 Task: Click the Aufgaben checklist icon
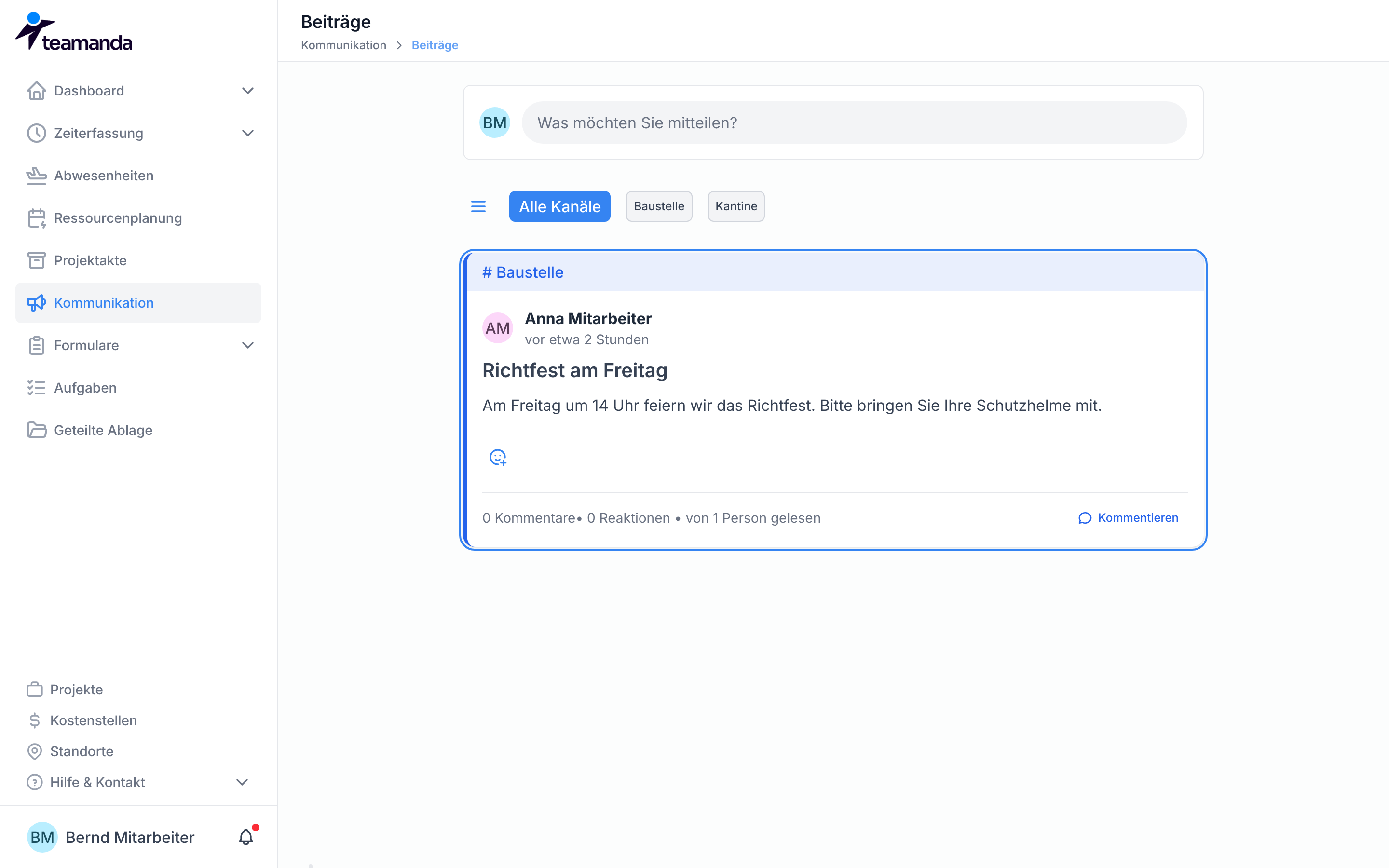pyautogui.click(x=36, y=388)
